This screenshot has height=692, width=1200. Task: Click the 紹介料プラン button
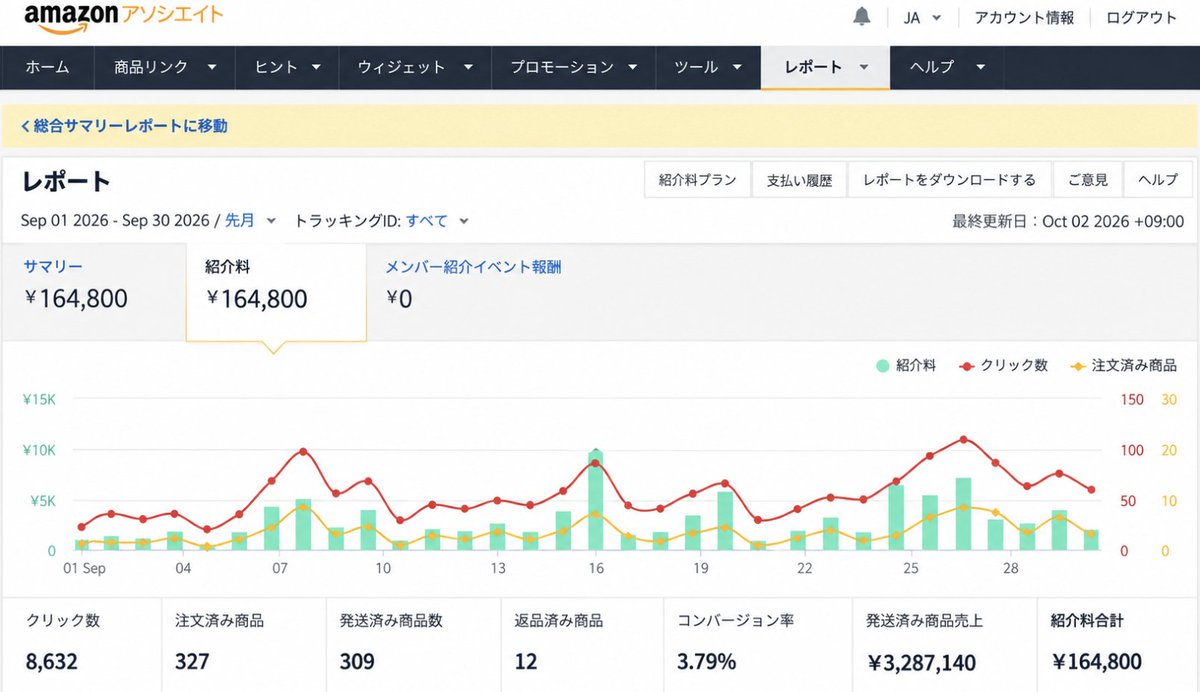697,180
